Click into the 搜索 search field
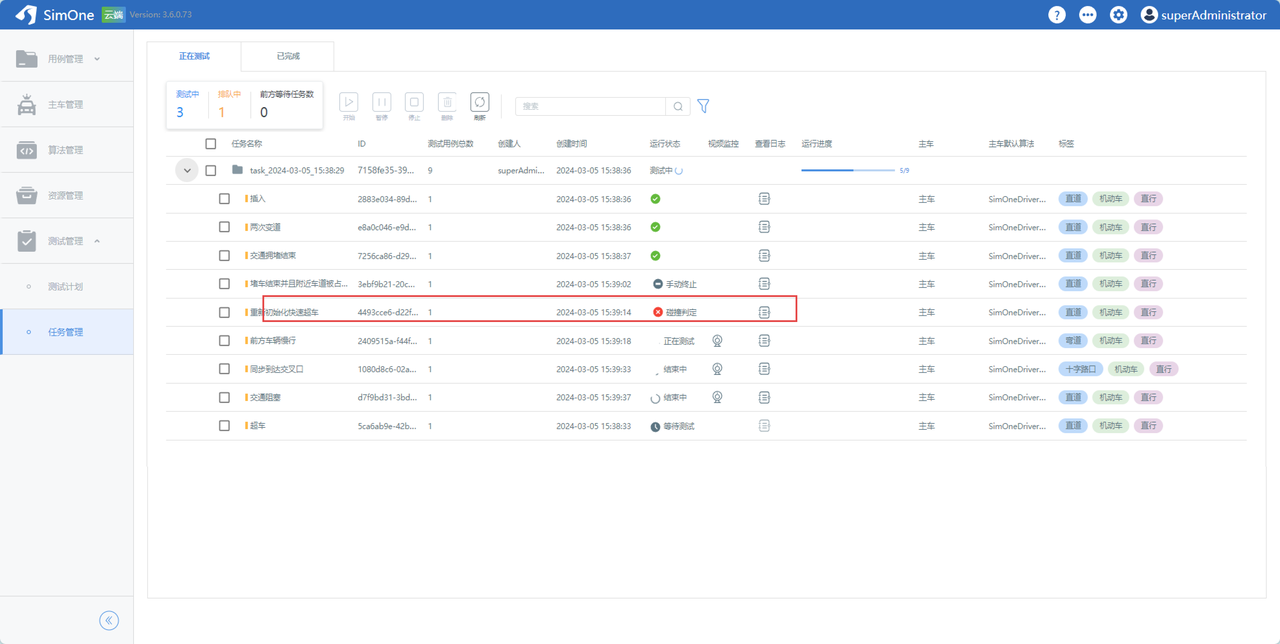The height and width of the screenshot is (644, 1280). click(590, 106)
